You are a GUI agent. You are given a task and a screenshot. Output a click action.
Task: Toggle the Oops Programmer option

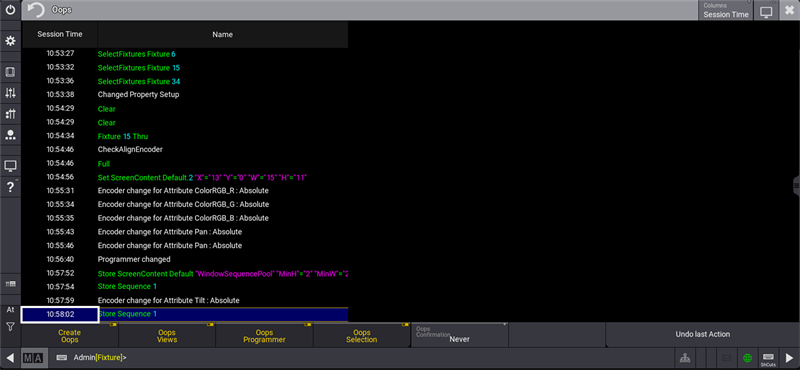point(264,336)
